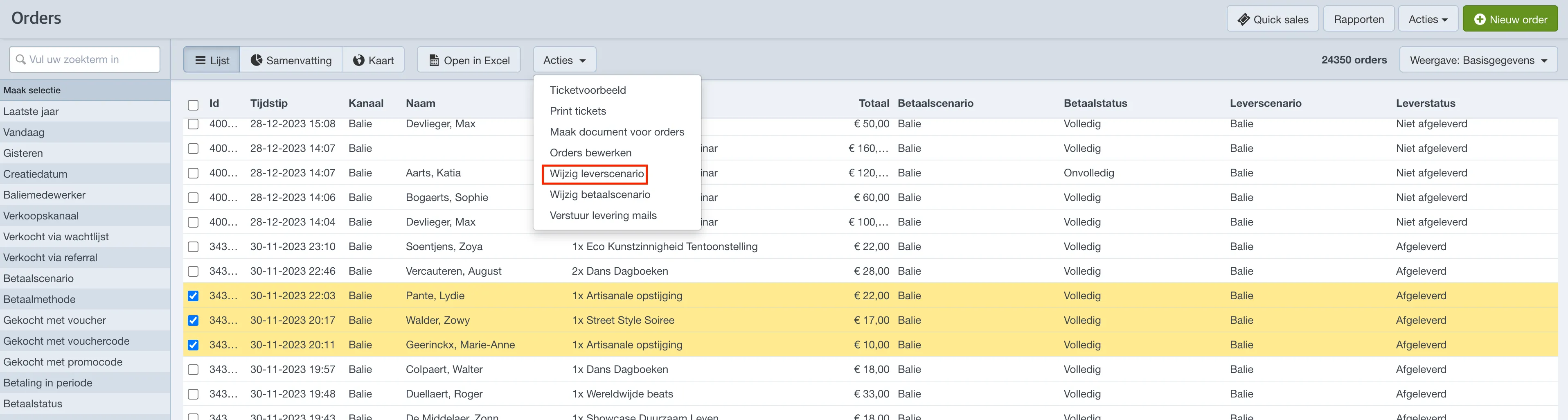Sort by the Tijdstip column header
Image resolution: width=1568 pixels, height=420 pixels.
[x=268, y=104]
